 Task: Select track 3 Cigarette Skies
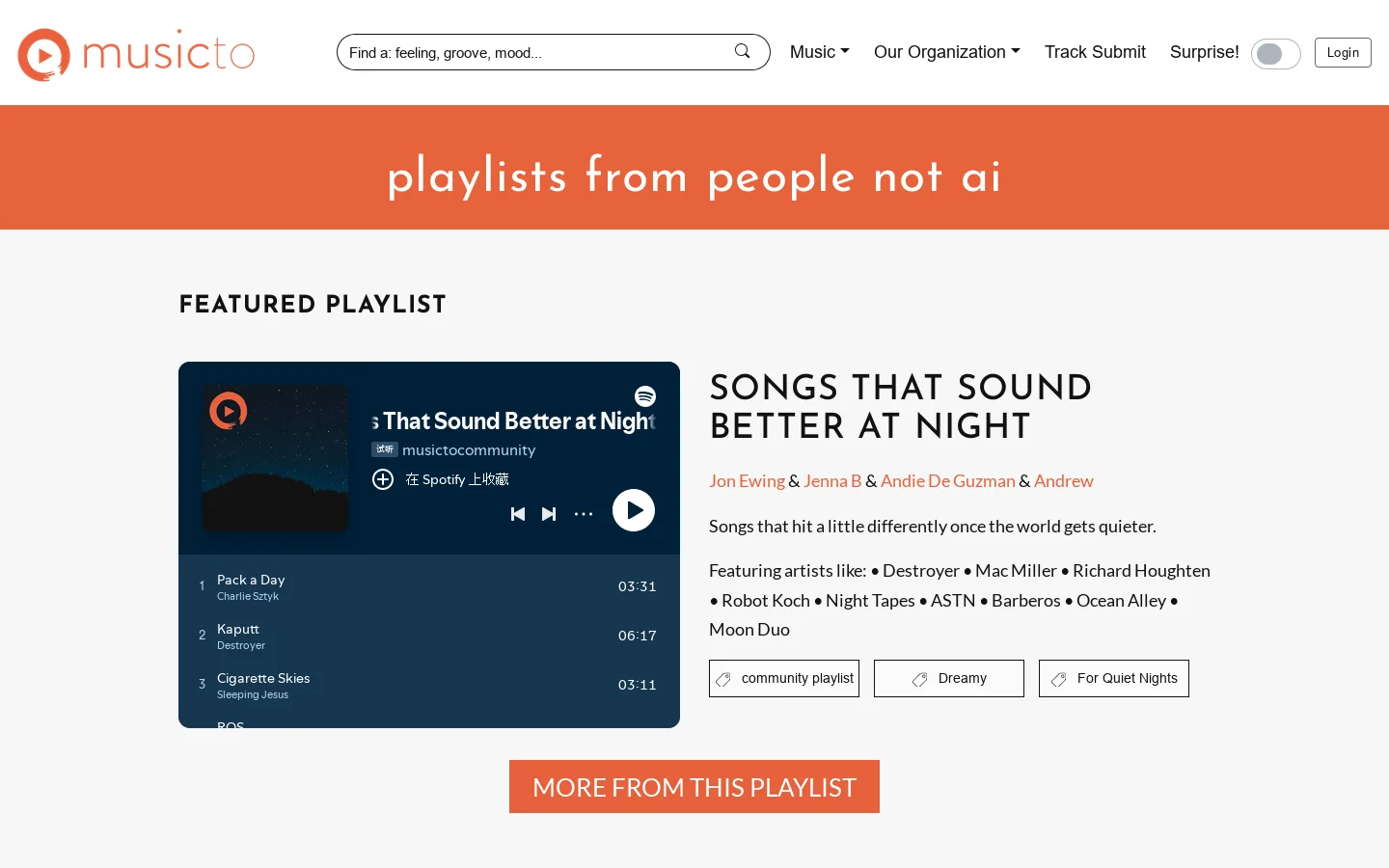[429, 685]
